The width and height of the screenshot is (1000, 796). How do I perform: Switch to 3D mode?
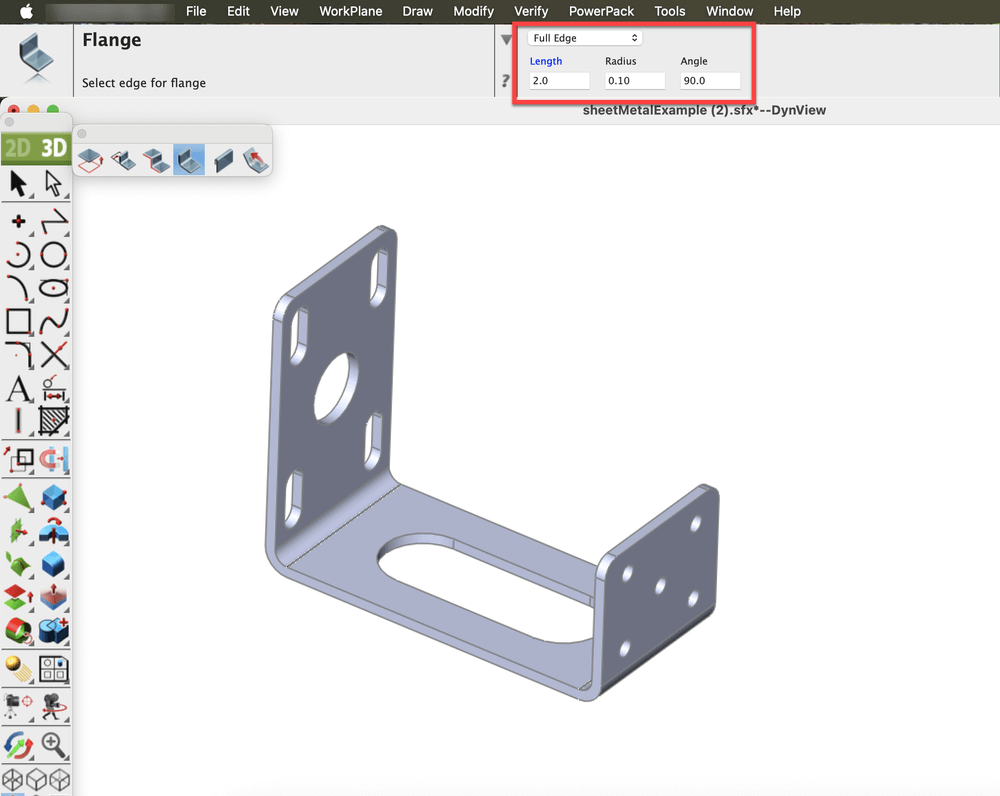click(53, 149)
